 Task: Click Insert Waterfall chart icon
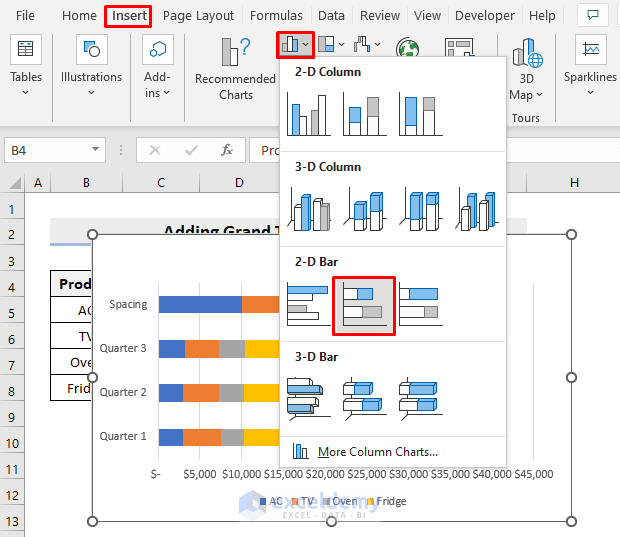(362, 44)
